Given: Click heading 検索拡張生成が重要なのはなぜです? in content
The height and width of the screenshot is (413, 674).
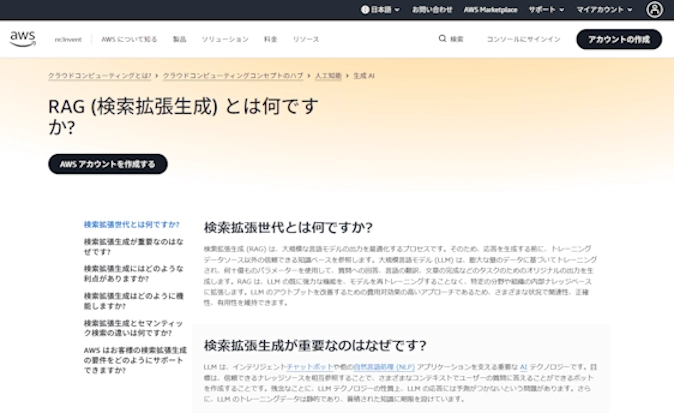Looking at the screenshot, I should coord(315,345).
